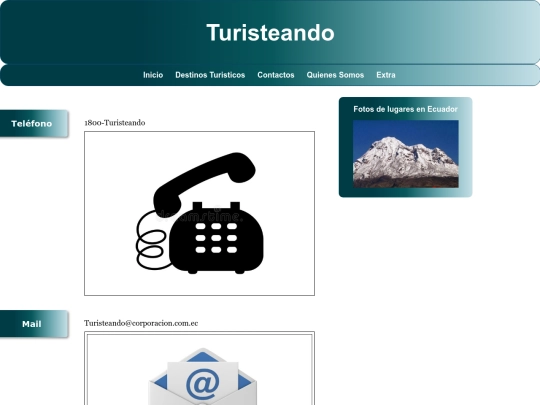Open the Quienes Somos page
The height and width of the screenshot is (405, 540).
(335, 75)
